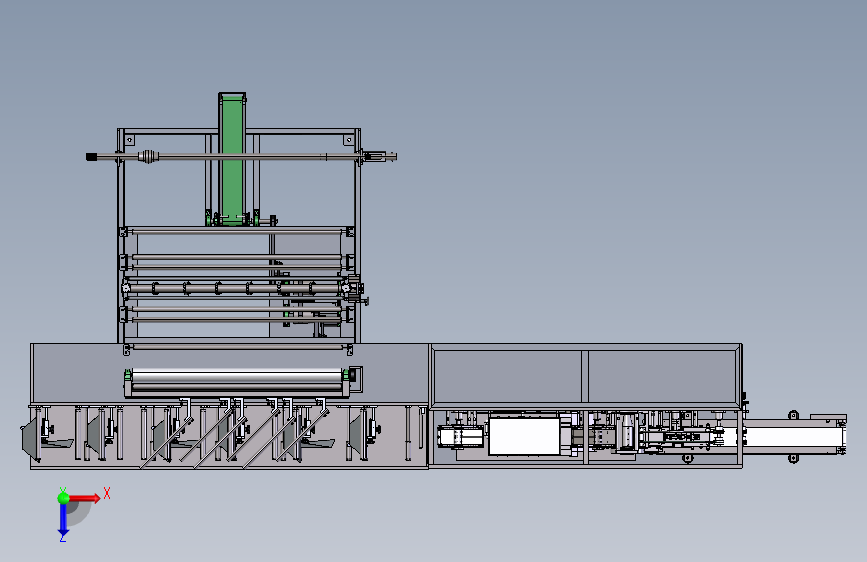This screenshot has width=867, height=562.
Task: Click the blue Z label of the triad
Action: tap(63, 538)
